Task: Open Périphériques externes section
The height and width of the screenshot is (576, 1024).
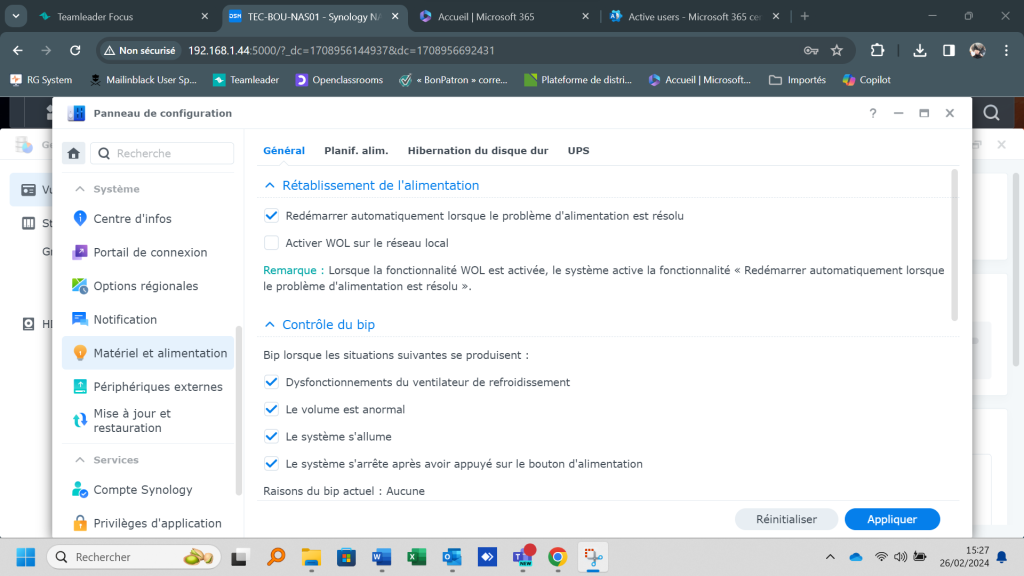Action: click(x=158, y=387)
